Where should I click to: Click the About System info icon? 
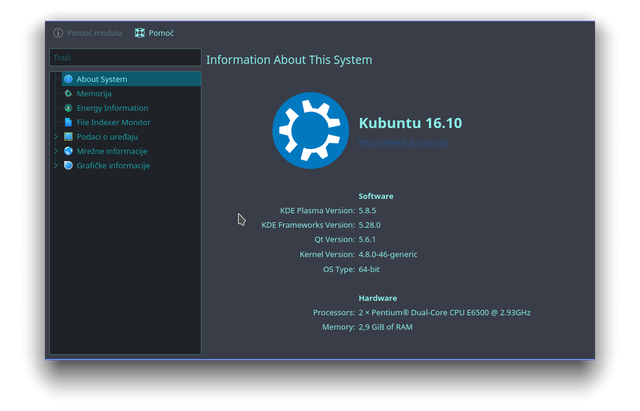(x=68, y=79)
